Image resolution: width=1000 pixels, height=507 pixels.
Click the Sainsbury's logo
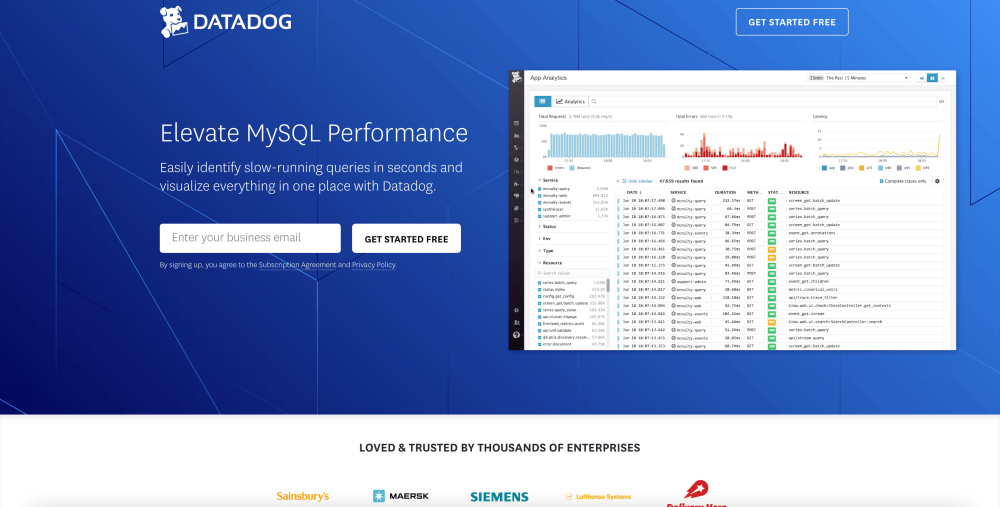303,496
